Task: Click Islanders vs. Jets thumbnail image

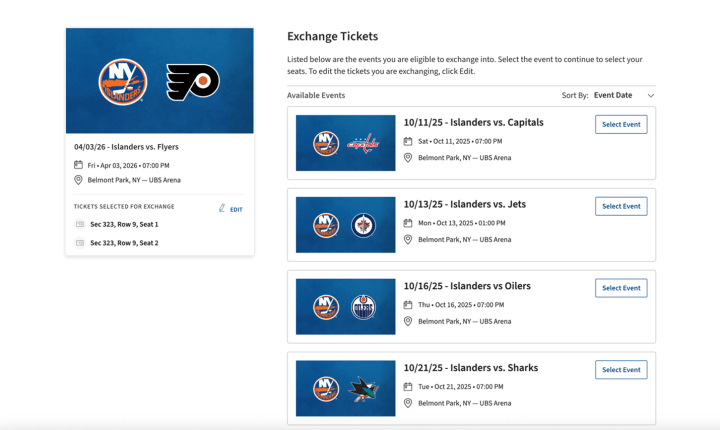Action: [x=345, y=225]
